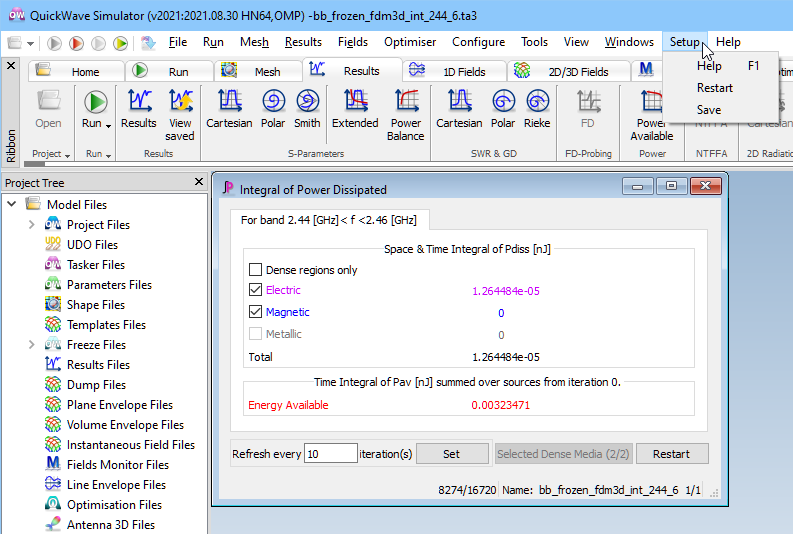Image resolution: width=793 pixels, height=534 pixels.
Task: Choose Restart from the Setup menu
Action: tap(715, 88)
